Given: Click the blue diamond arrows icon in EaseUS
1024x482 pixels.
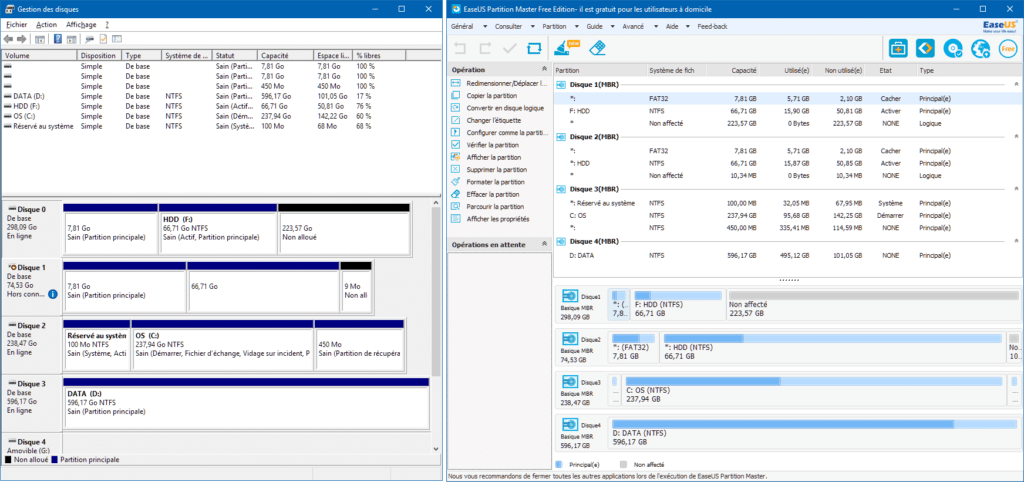Looking at the screenshot, I should coord(925,48).
